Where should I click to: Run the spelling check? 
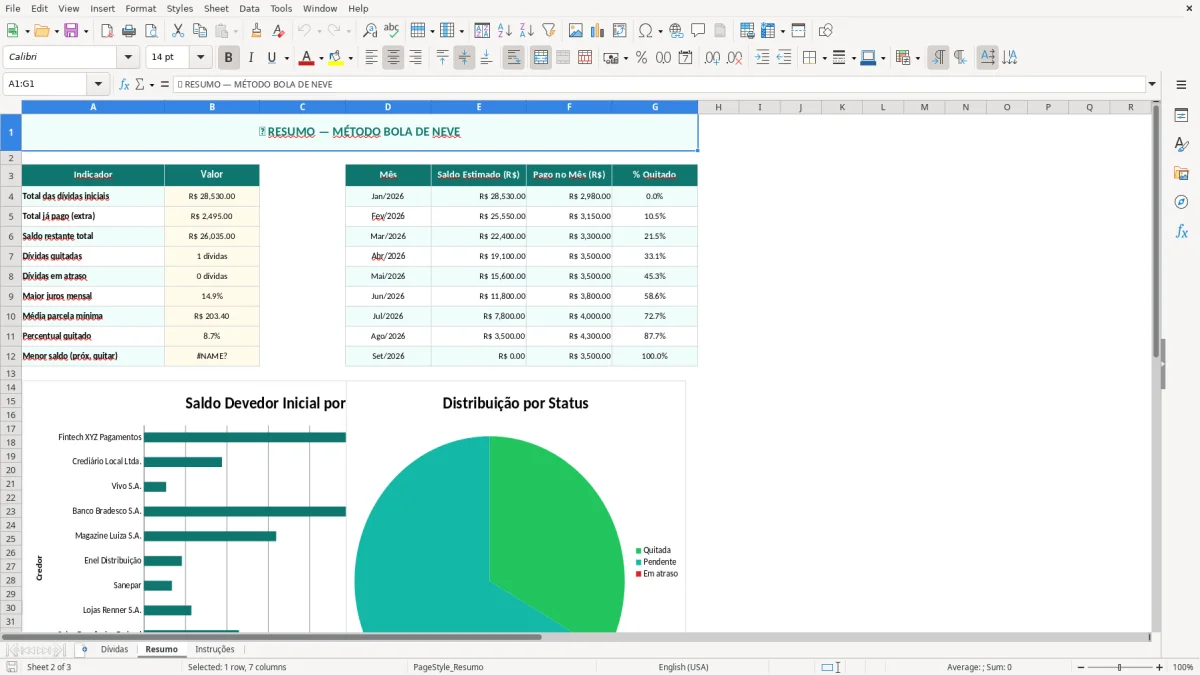[391, 31]
